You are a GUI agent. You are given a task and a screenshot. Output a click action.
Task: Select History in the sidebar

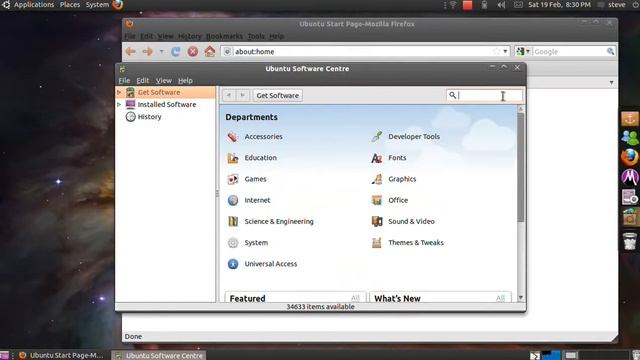[149, 117]
